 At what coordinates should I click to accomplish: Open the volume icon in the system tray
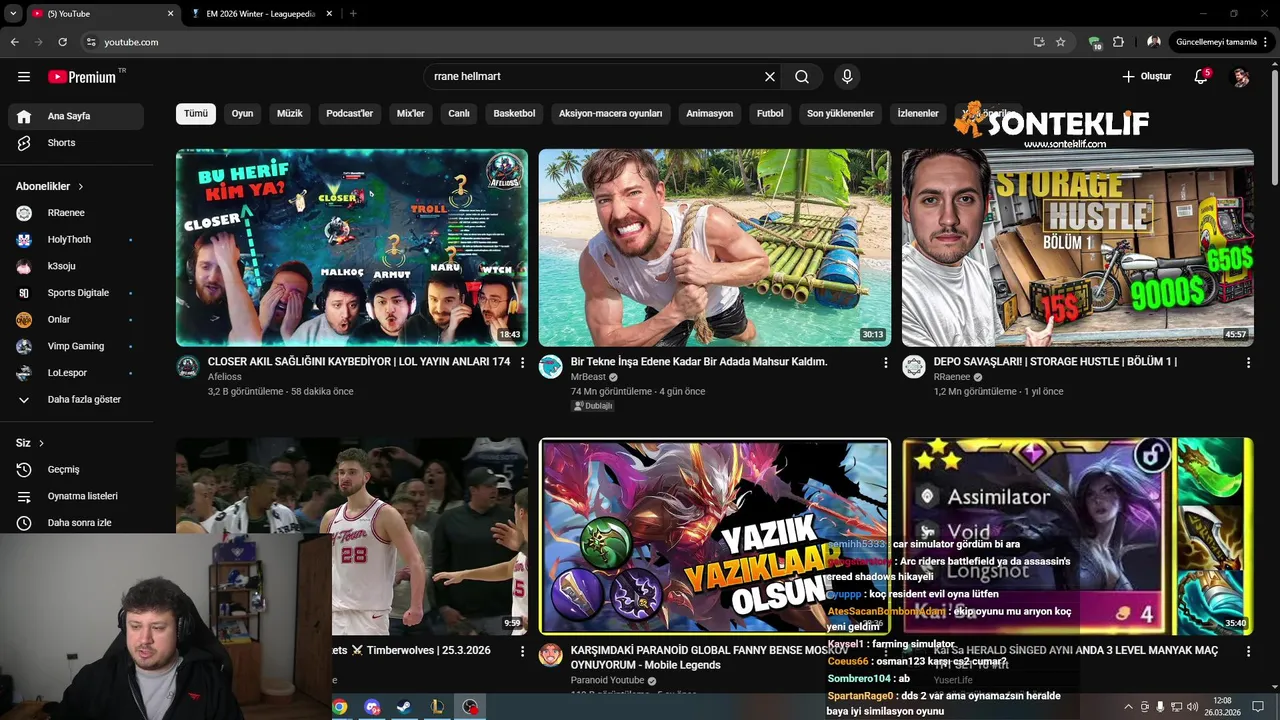click(x=1192, y=707)
